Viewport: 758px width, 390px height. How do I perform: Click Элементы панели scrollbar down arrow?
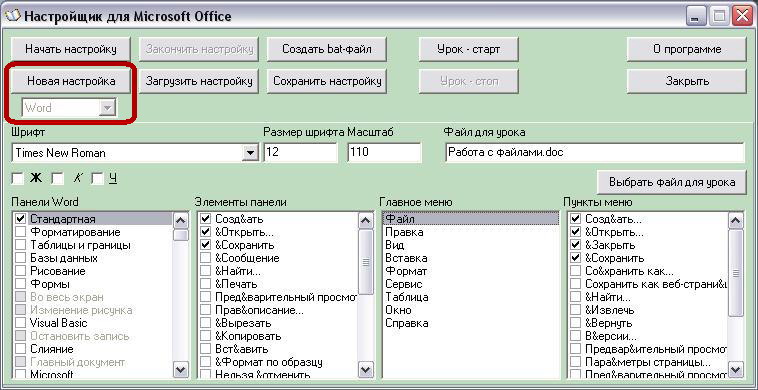coord(366,370)
